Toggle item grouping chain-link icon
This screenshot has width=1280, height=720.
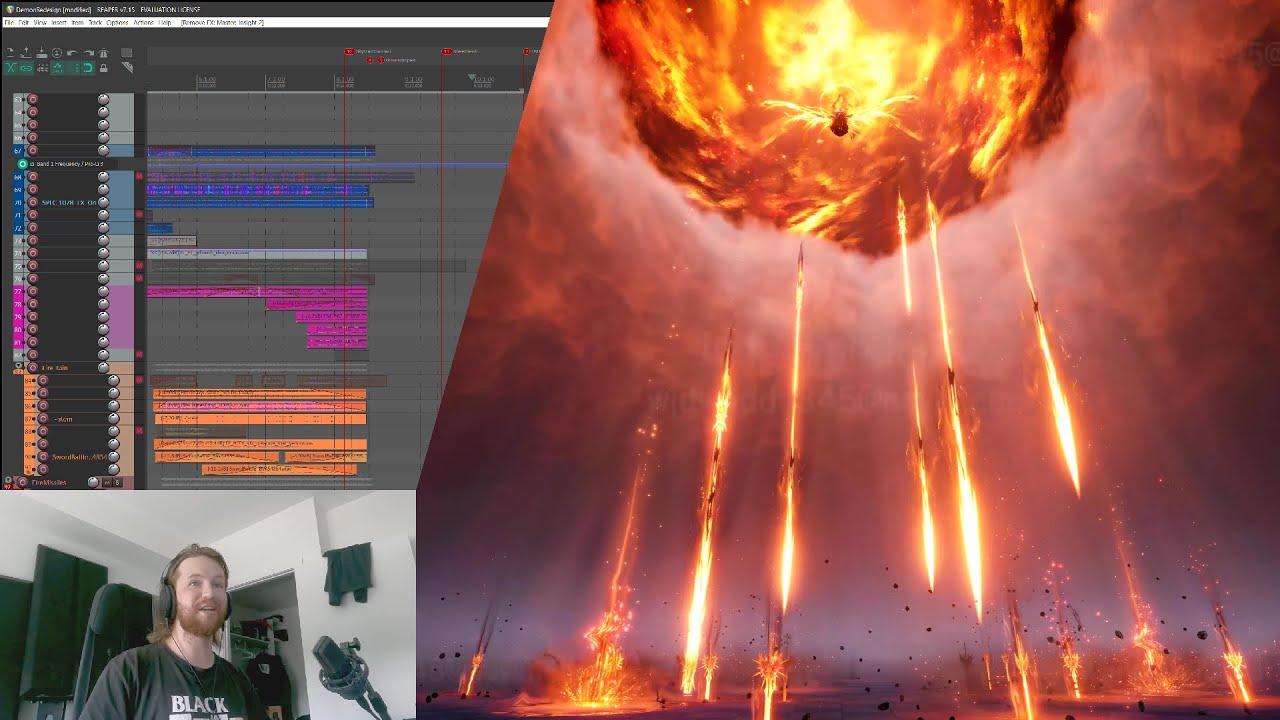click(26, 68)
